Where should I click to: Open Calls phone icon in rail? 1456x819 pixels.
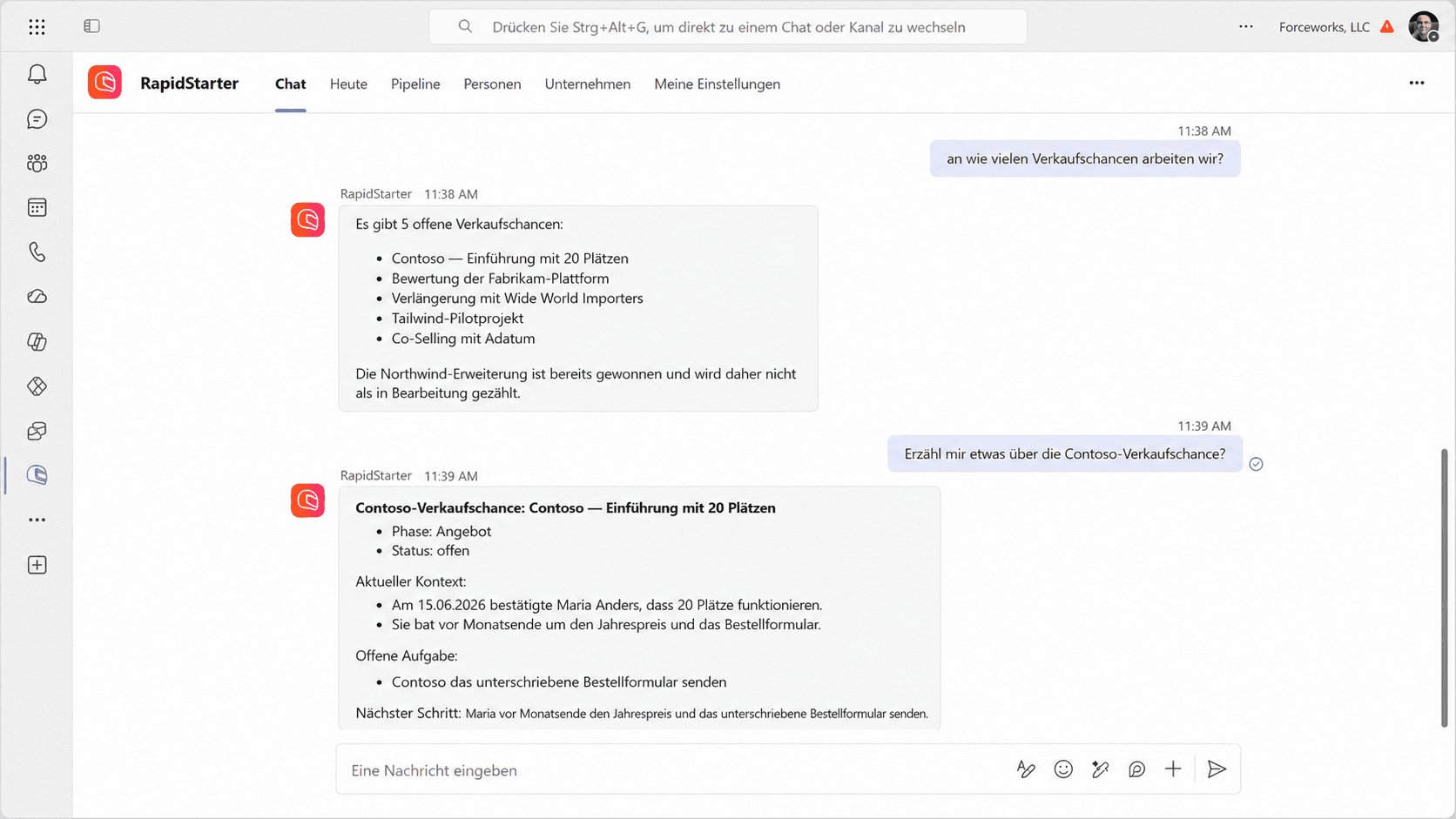pos(37,252)
